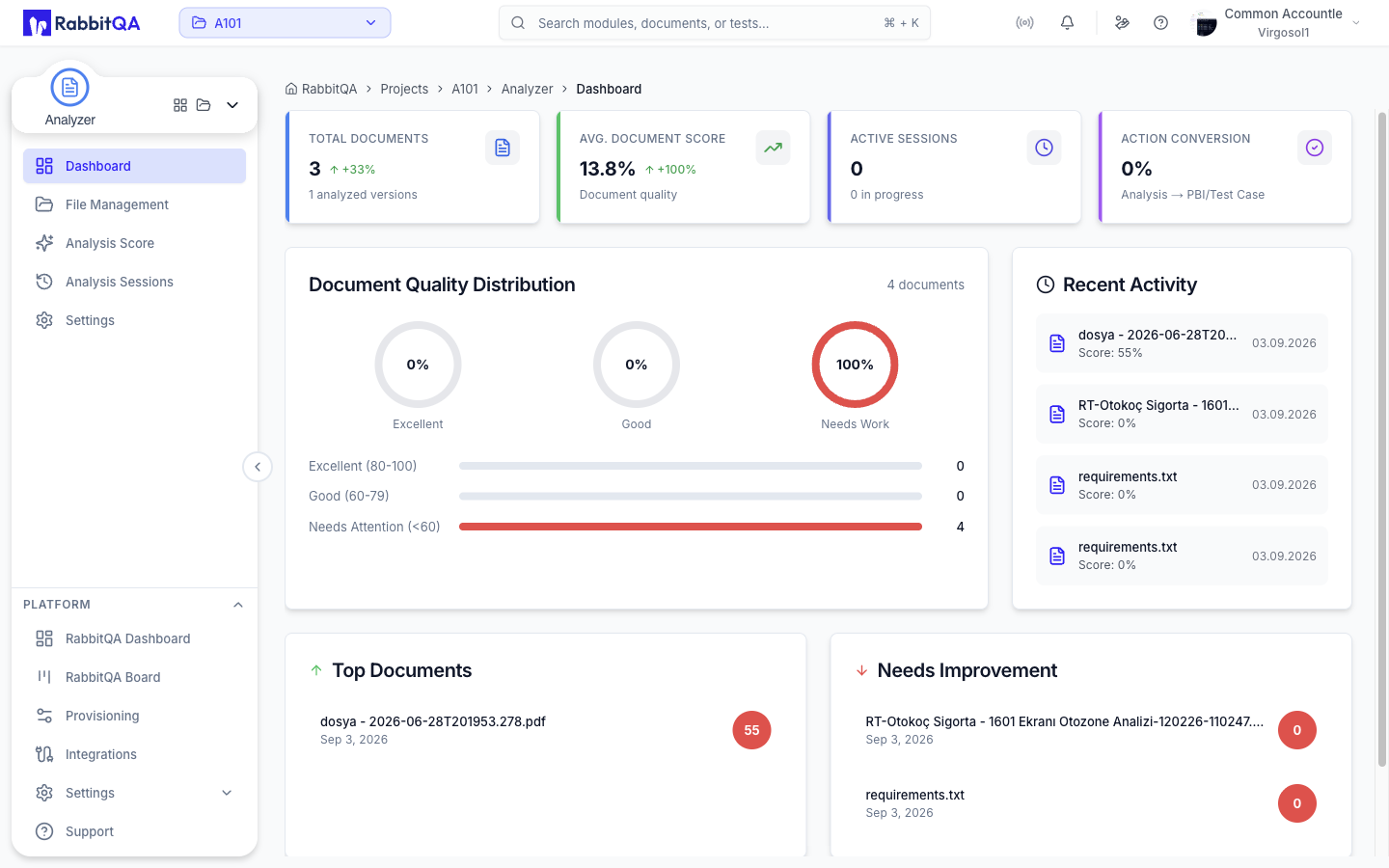Viewport: 1389px width, 868px height.
Task: Click the RT-Otokoç Sigorta row's document icon in Recent Activity
Action: pyautogui.click(x=1057, y=414)
